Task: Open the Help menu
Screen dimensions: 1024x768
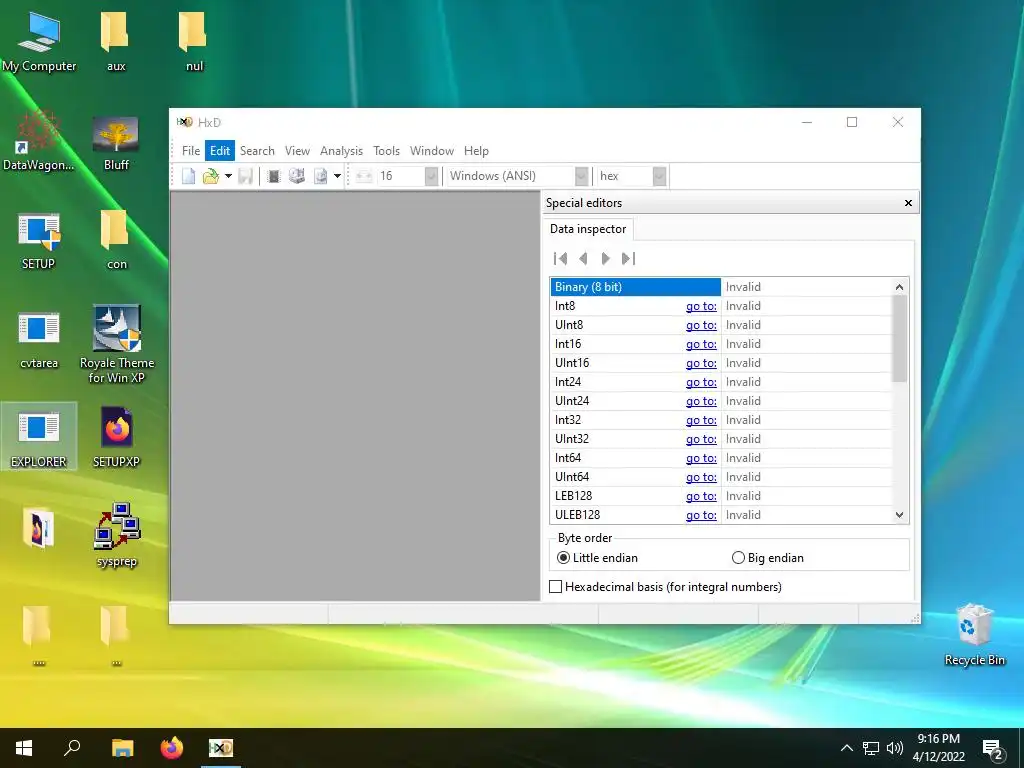Action: (476, 151)
